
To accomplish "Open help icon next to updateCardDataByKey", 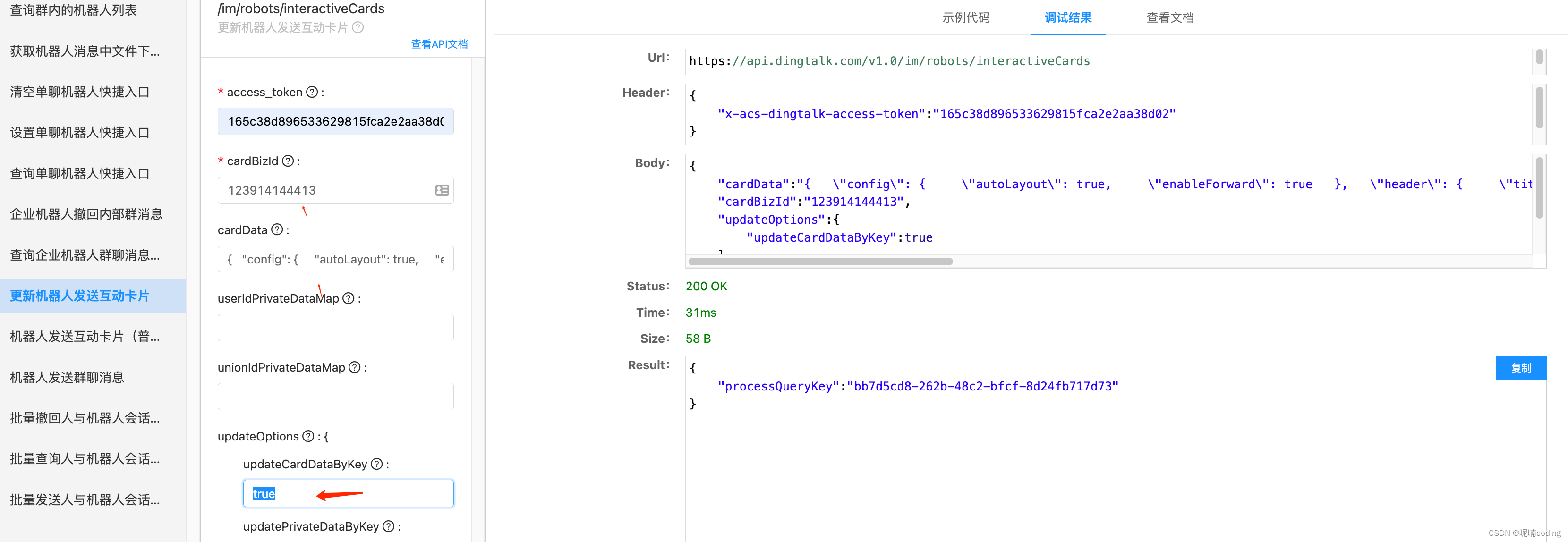I will 377,464.
